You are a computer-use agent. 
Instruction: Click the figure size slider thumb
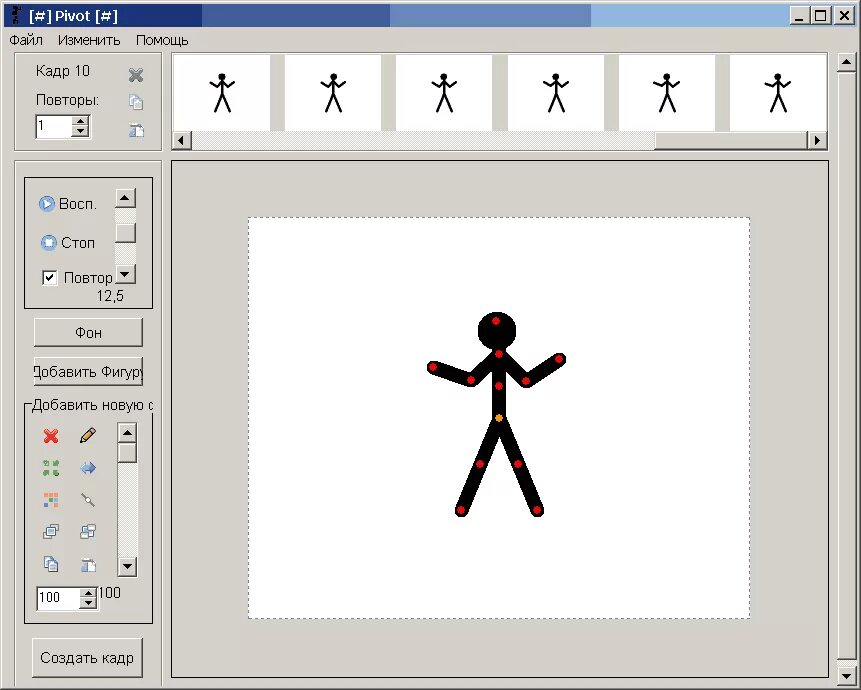click(127, 453)
